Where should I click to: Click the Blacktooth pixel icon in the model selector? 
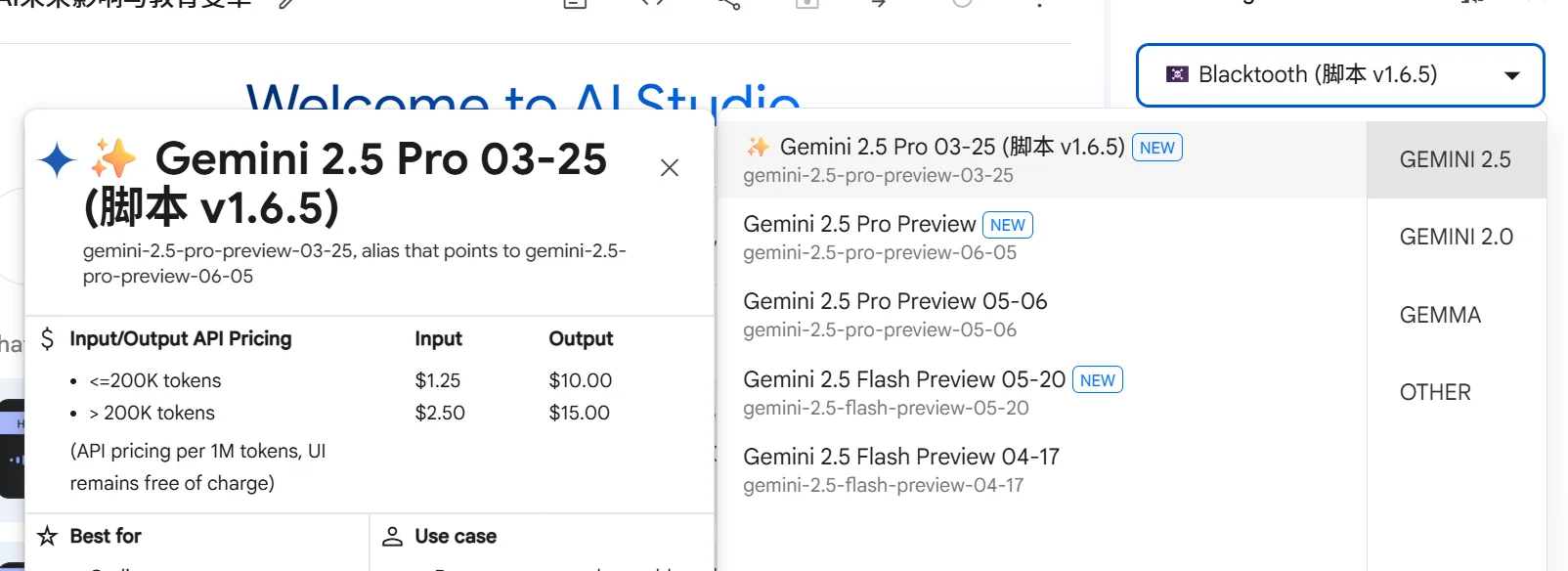click(1177, 74)
